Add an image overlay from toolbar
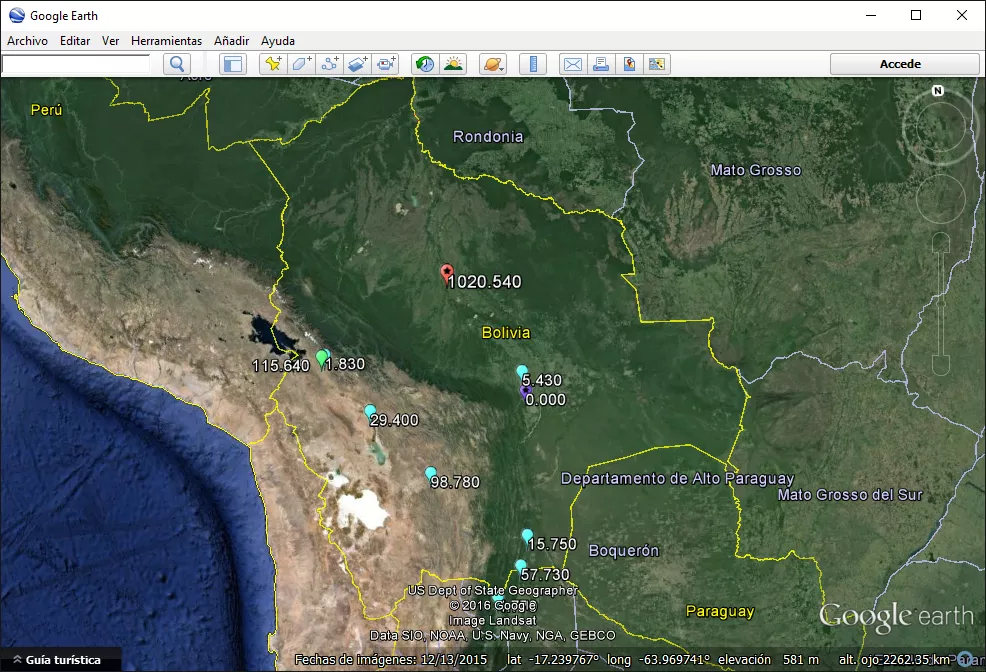This screenshot has width=986, height=672. pyautogui.click(x=358, y=64)
